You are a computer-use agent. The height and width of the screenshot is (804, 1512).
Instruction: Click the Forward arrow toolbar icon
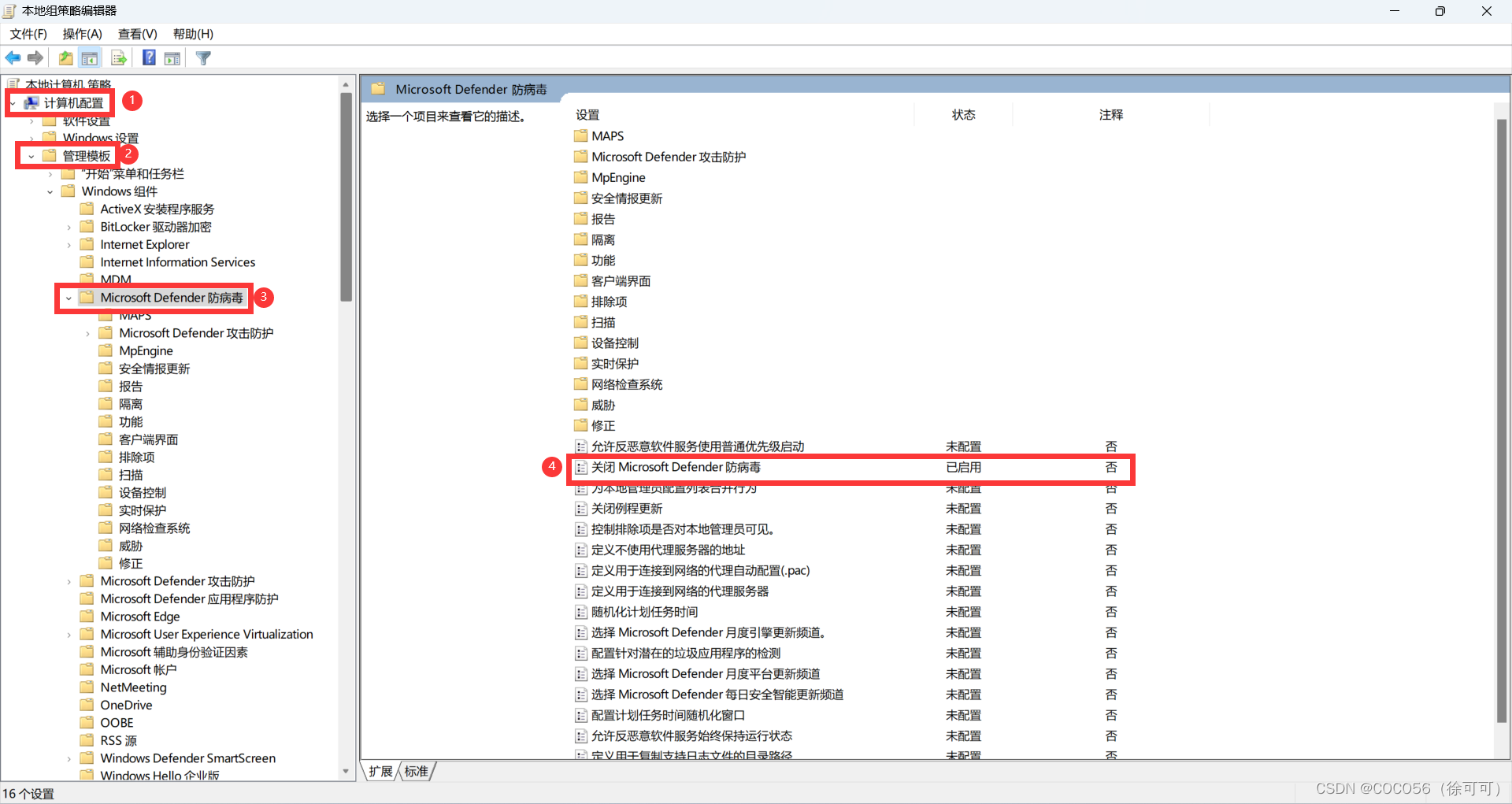point(35,57)
